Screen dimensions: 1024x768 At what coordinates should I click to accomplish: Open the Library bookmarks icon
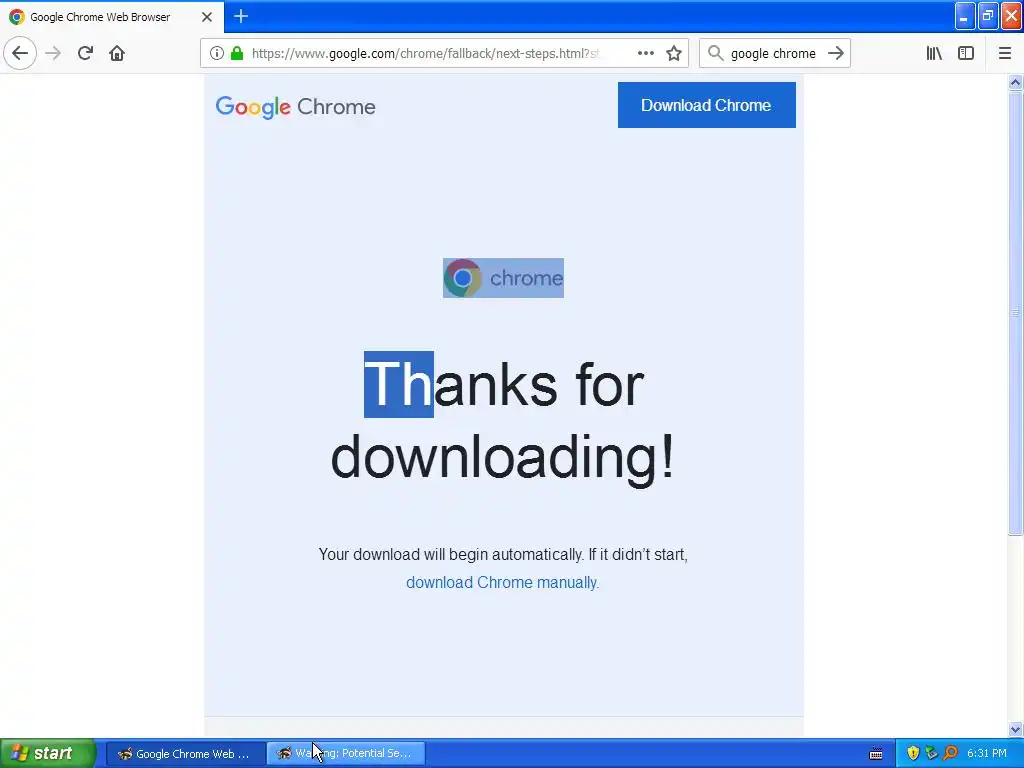pos(934,54)
